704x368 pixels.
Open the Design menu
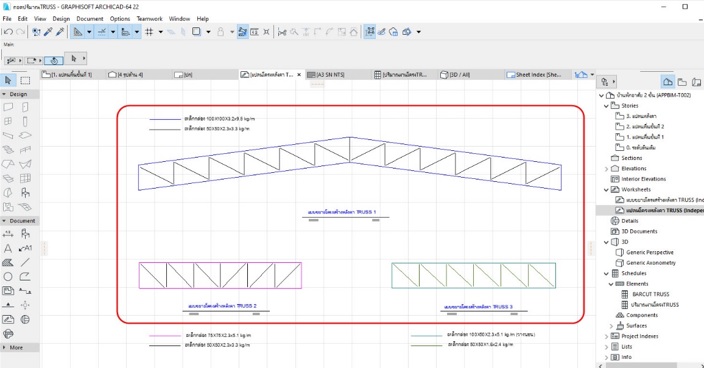pyautogui.click(x=61, y=19)
